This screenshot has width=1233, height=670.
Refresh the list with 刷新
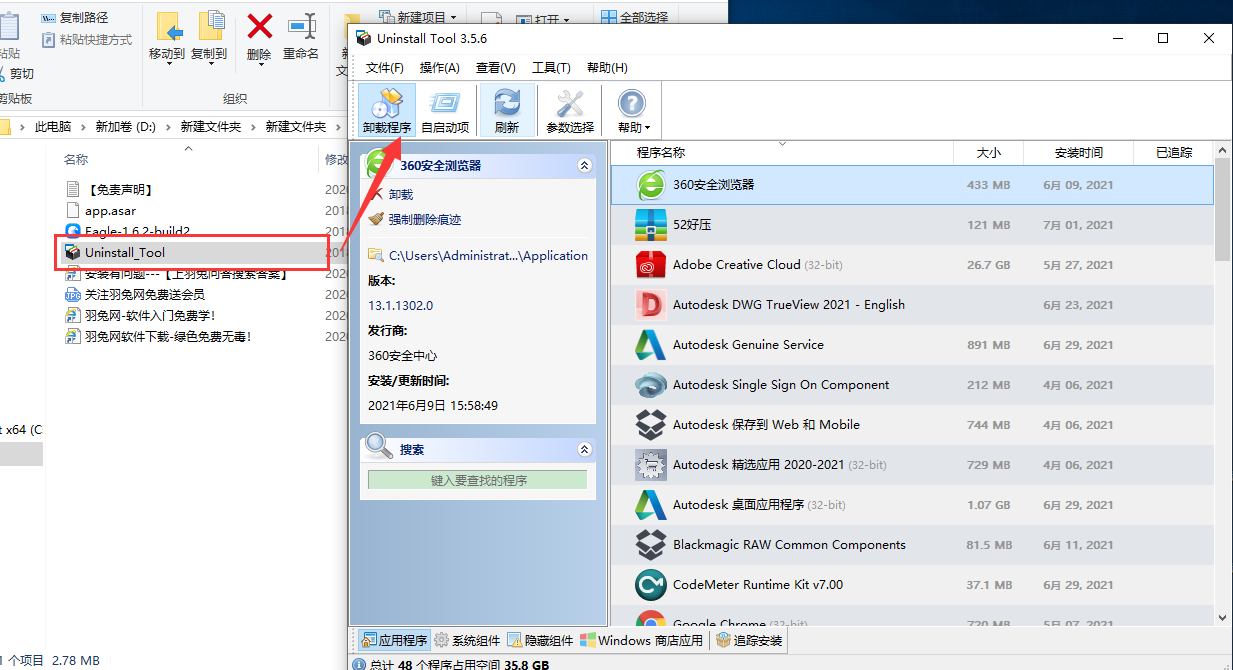pyautogui.click(x=507, y=110)
